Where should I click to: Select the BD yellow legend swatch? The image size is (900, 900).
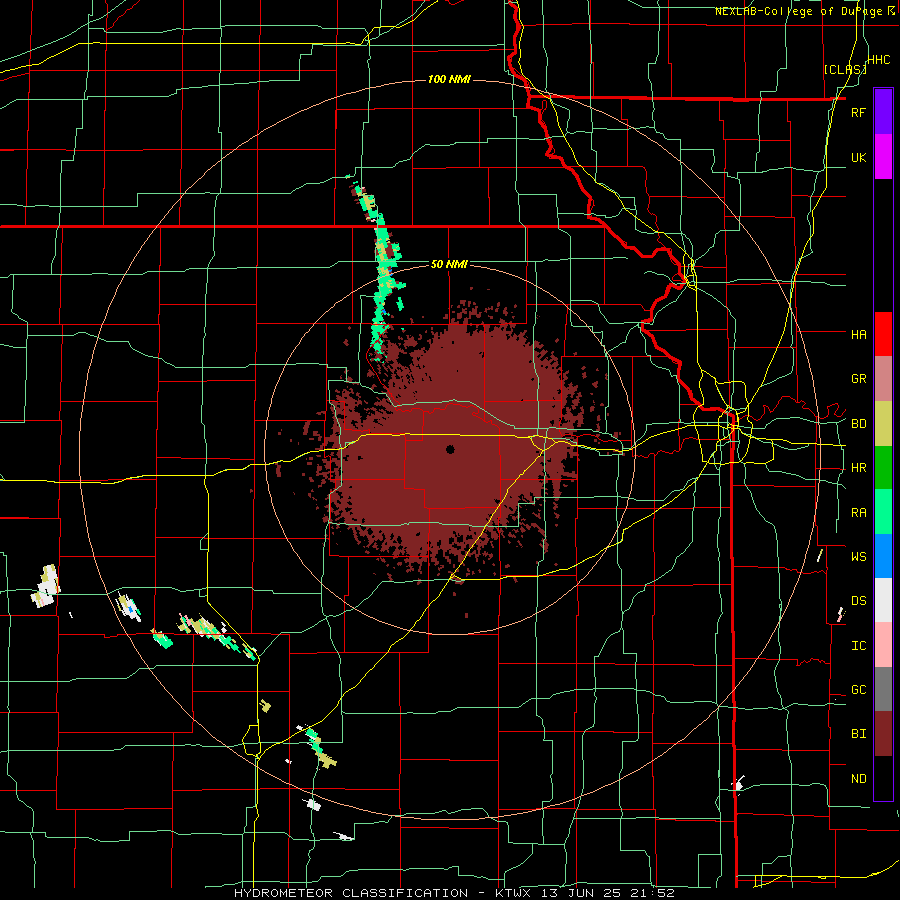coord(883,423)
